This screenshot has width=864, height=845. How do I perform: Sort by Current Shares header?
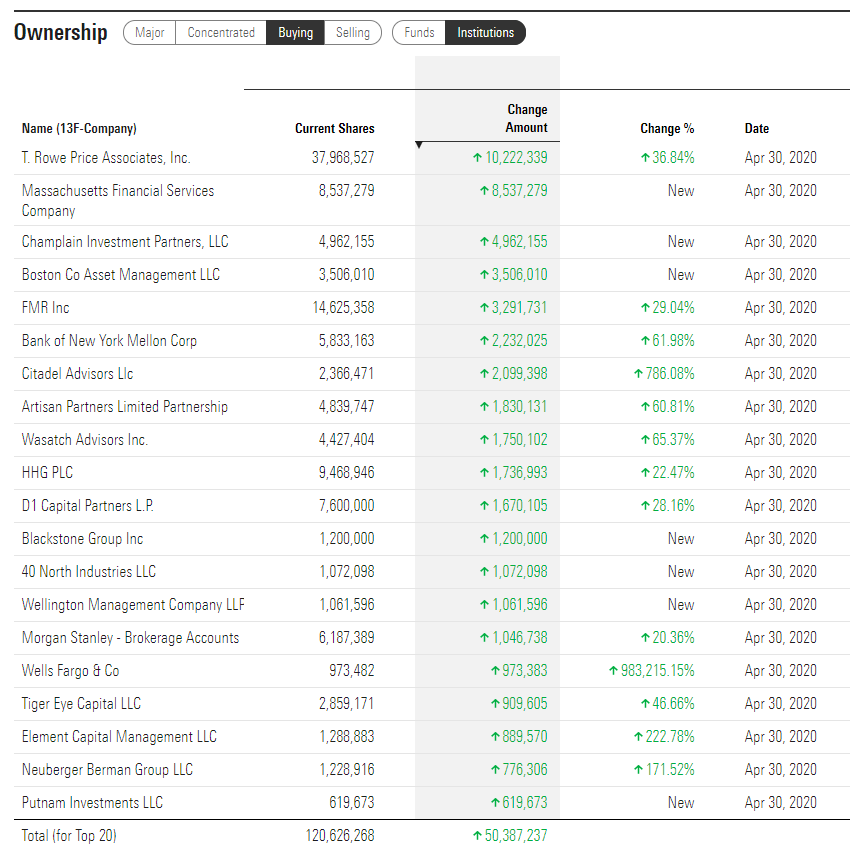click(334, 128)
